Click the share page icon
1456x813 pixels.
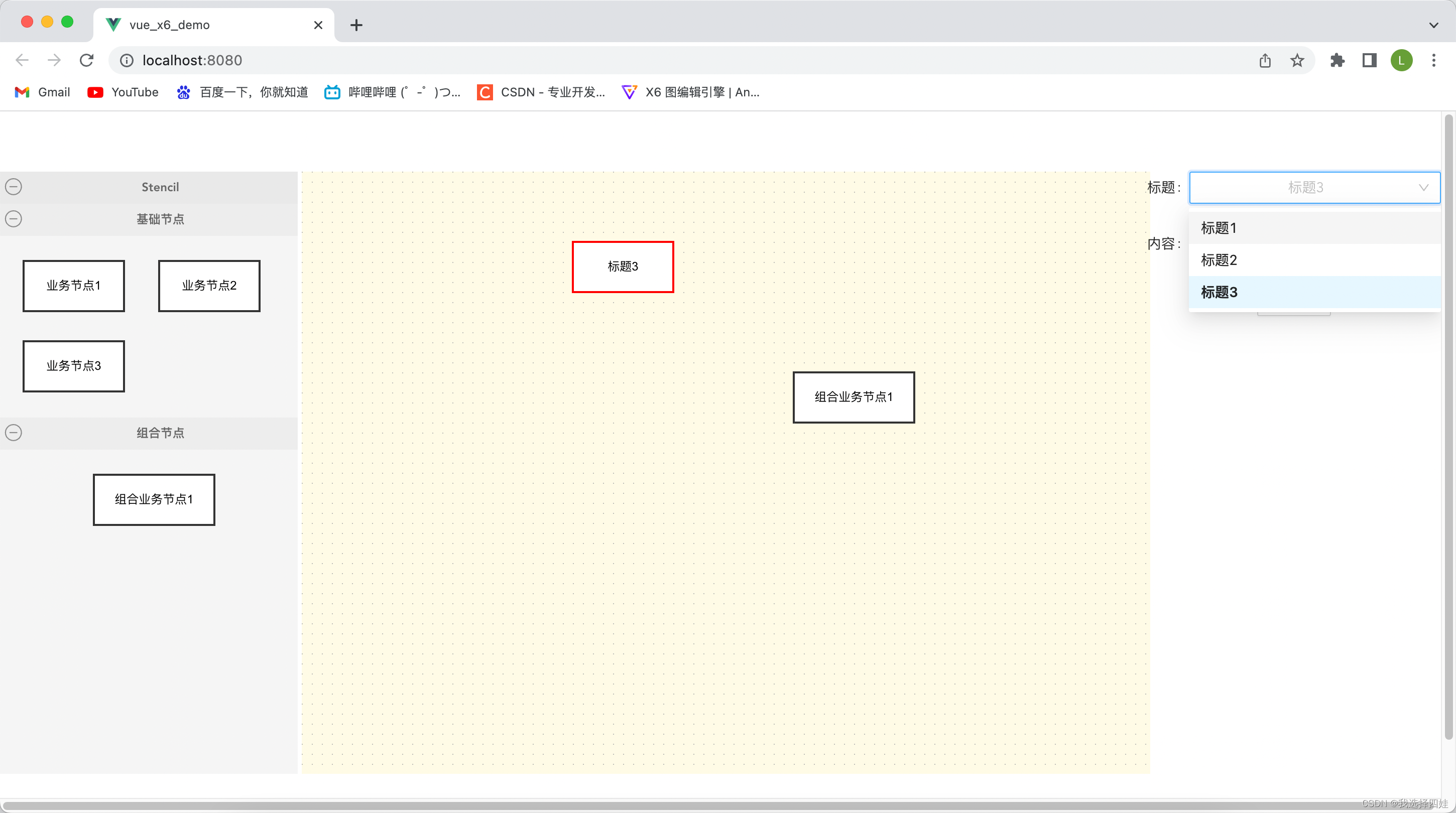(1265, 60)
